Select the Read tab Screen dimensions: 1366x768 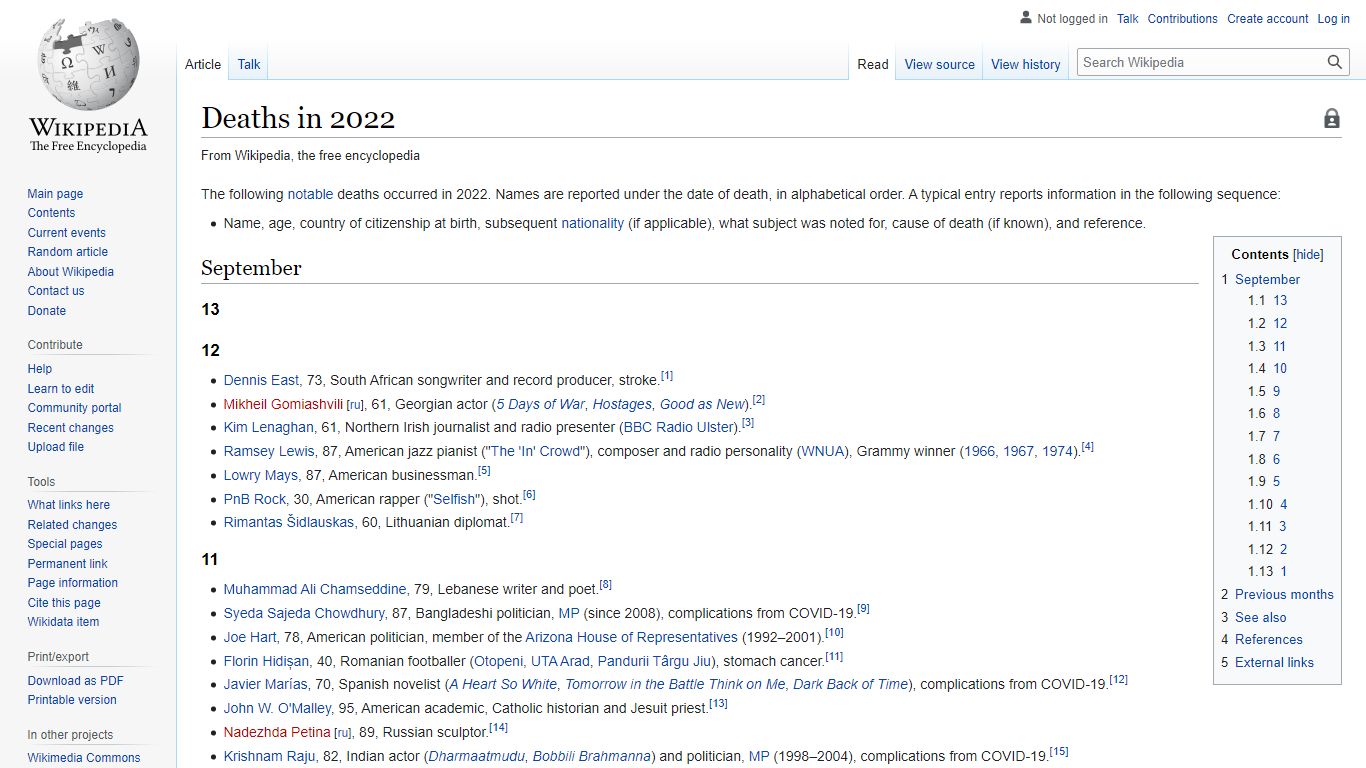coord(873,64)
